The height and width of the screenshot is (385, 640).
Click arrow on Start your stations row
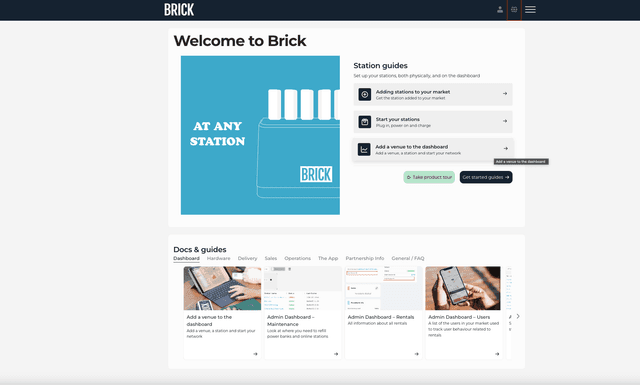(505, 121)
